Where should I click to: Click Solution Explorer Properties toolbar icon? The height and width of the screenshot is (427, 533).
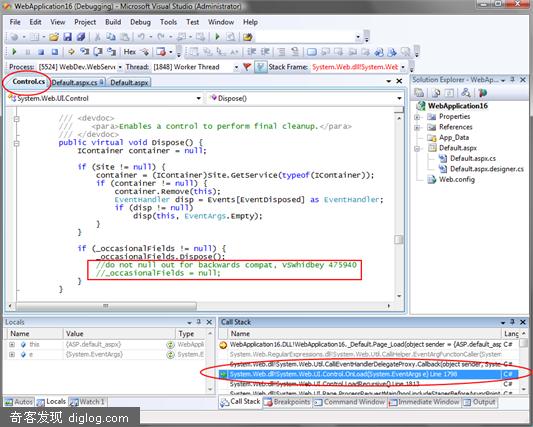pos(419,93)
